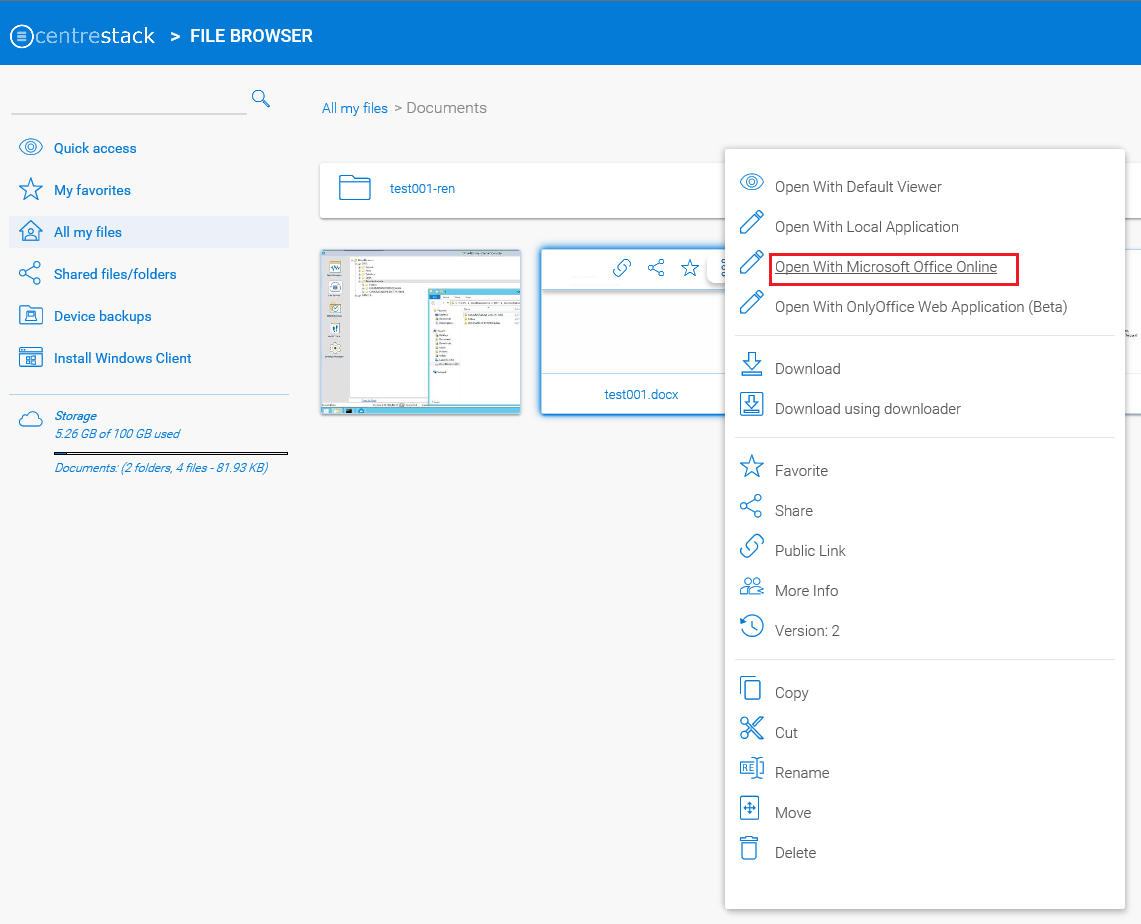This screenshot has width=1141, height=924.
Task: Navigate to All my files breadcrumb
Action: point(354,108)
